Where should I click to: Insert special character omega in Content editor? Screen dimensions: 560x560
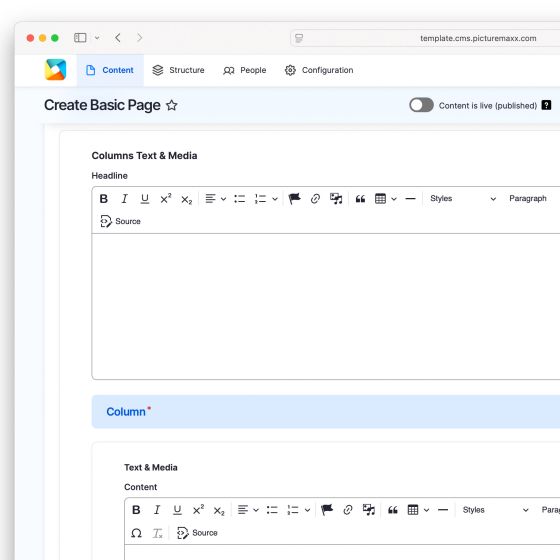136,533
